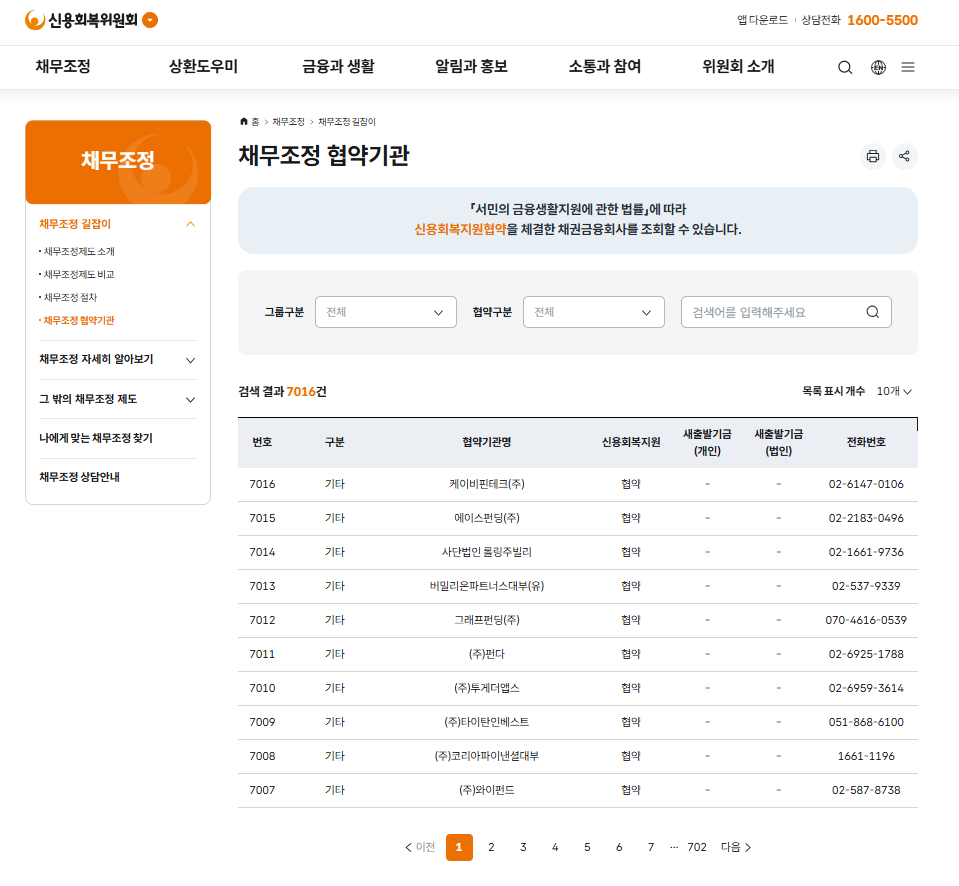The image size is (959, 886).
Task: Open the 상환도우미 top menu
Action: (x=203, y=67)
